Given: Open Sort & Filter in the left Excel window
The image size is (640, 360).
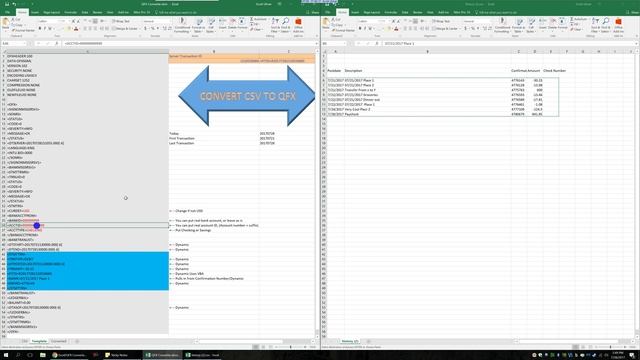Looking at the screenshot, I should [275, 25].
